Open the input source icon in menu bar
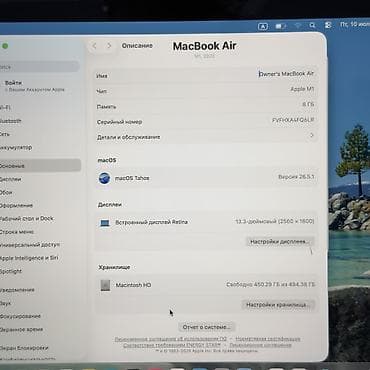 (x=263, y=26)
